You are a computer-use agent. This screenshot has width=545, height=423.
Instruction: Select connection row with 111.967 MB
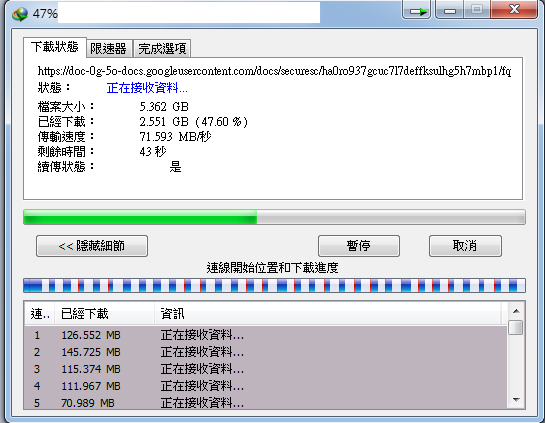[x=266, y=386]
